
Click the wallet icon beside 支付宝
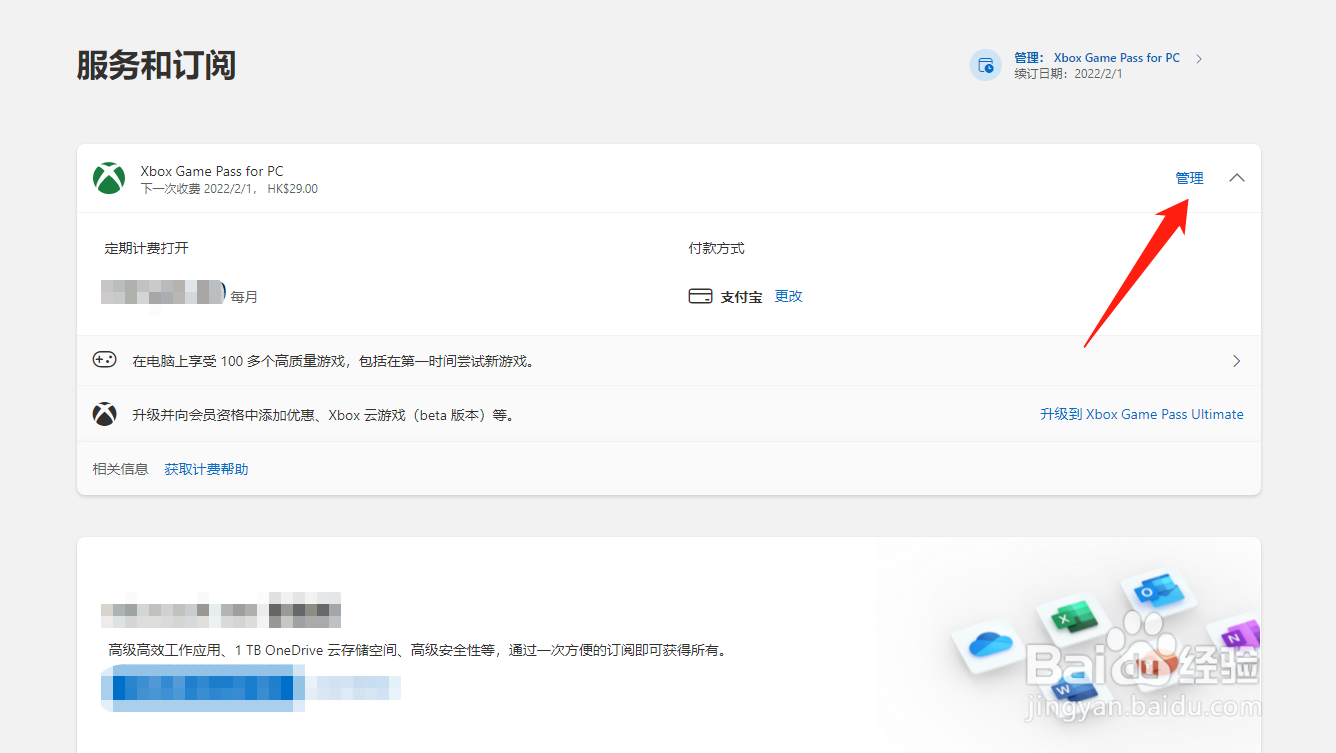click(x=700, y=297)
